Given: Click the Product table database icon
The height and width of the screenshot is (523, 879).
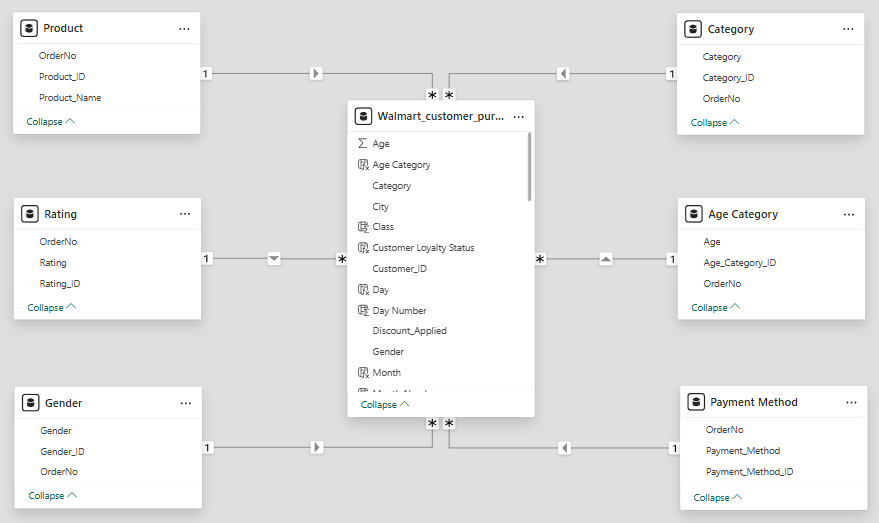Looking at the screenshot, I should click(29, 28).
